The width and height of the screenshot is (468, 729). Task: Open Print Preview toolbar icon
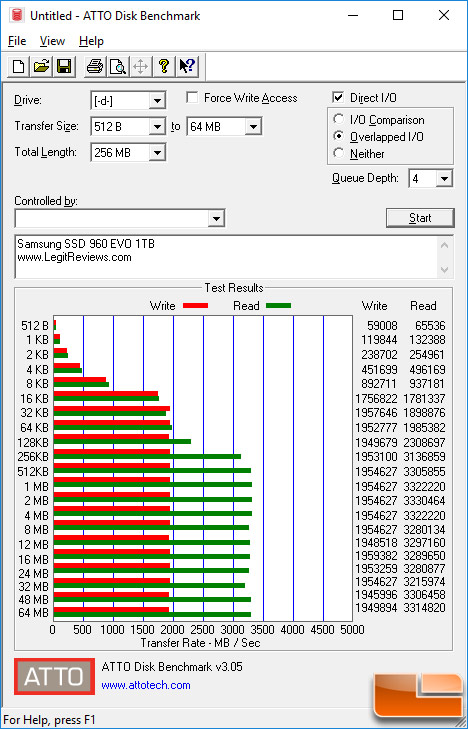pos(118,66)
